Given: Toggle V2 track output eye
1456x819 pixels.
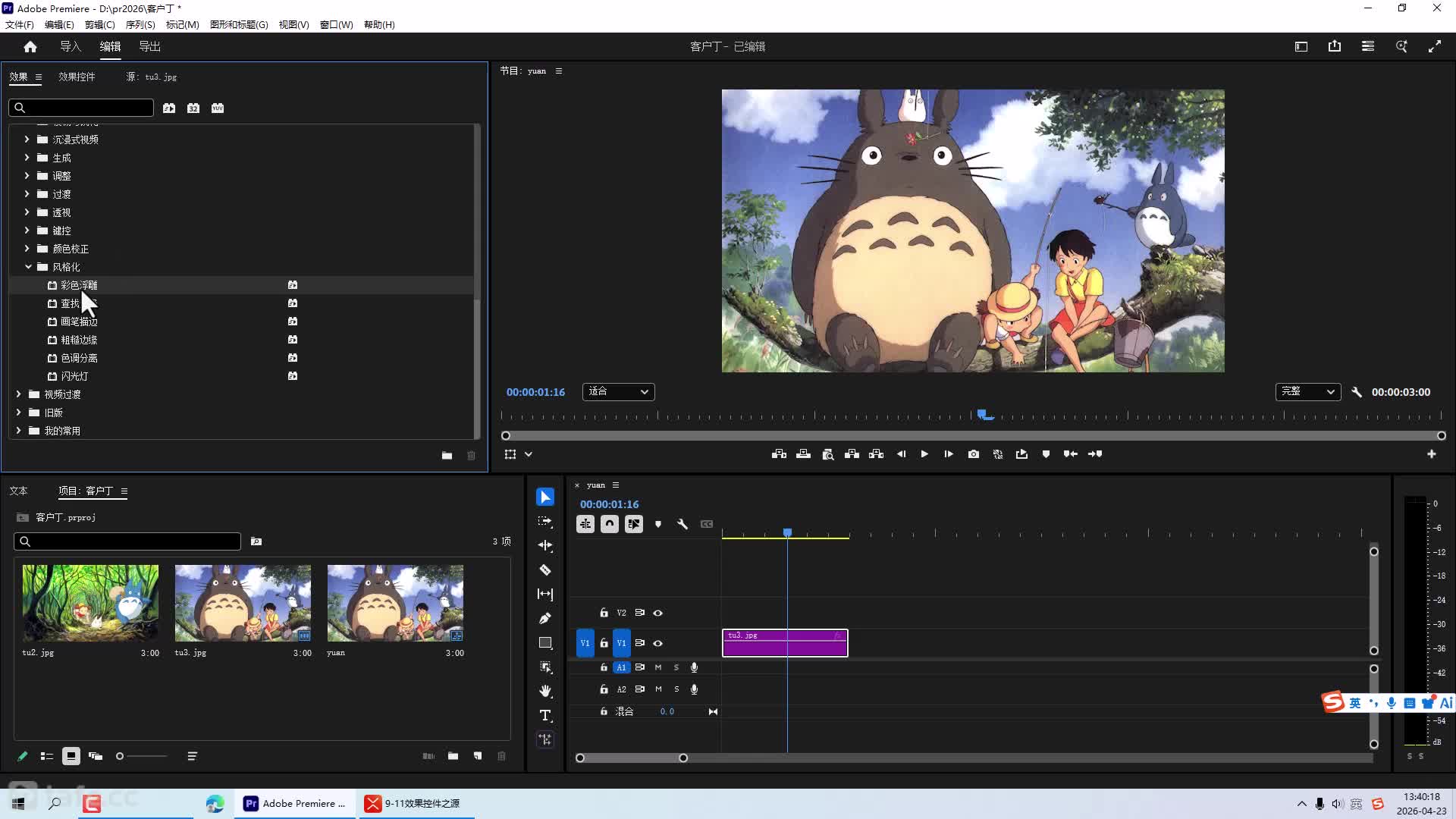Looking at the screenshot, I should tap(658, 613).
